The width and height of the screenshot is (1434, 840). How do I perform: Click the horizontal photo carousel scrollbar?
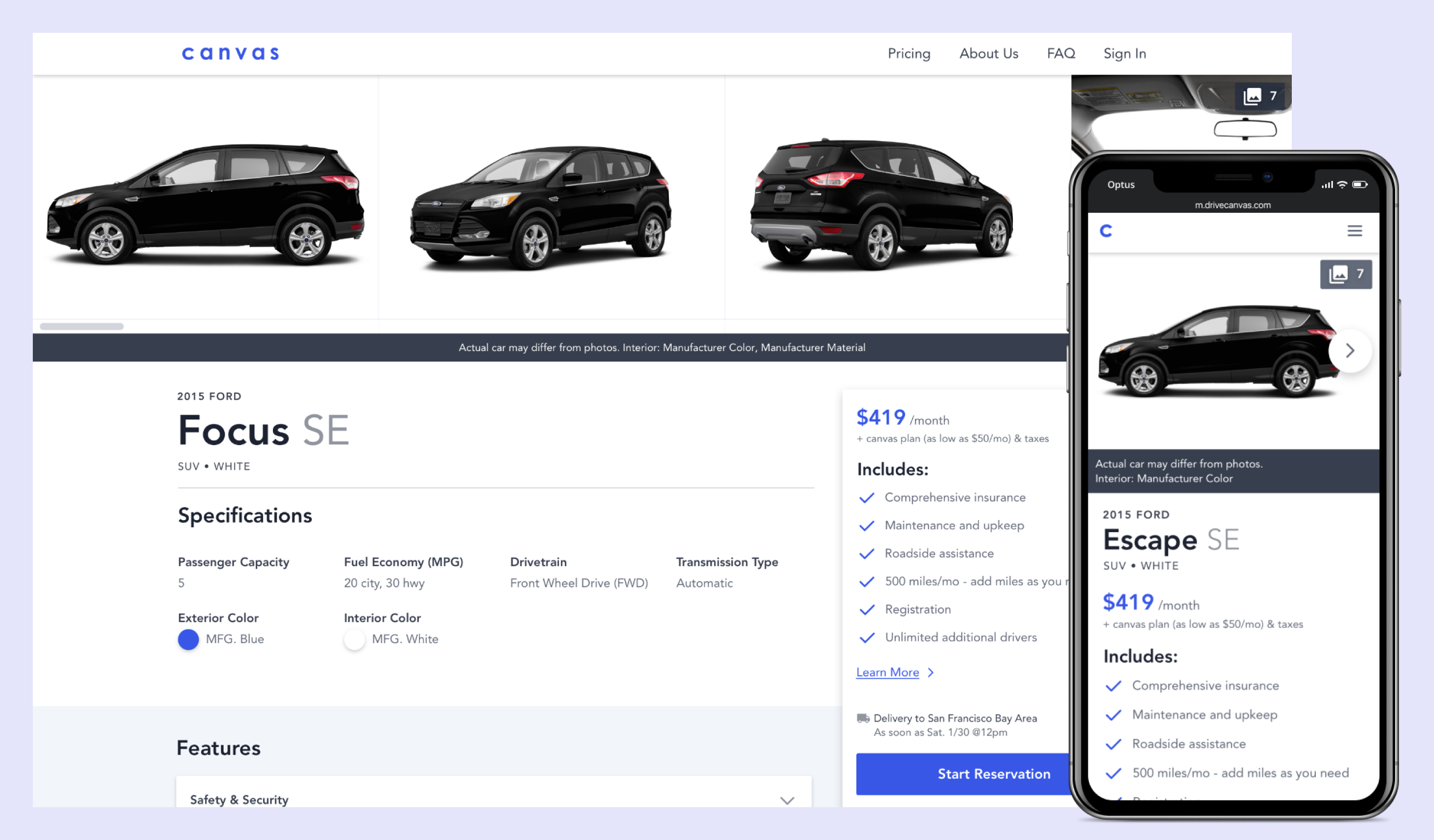click(x=82, y=326)
